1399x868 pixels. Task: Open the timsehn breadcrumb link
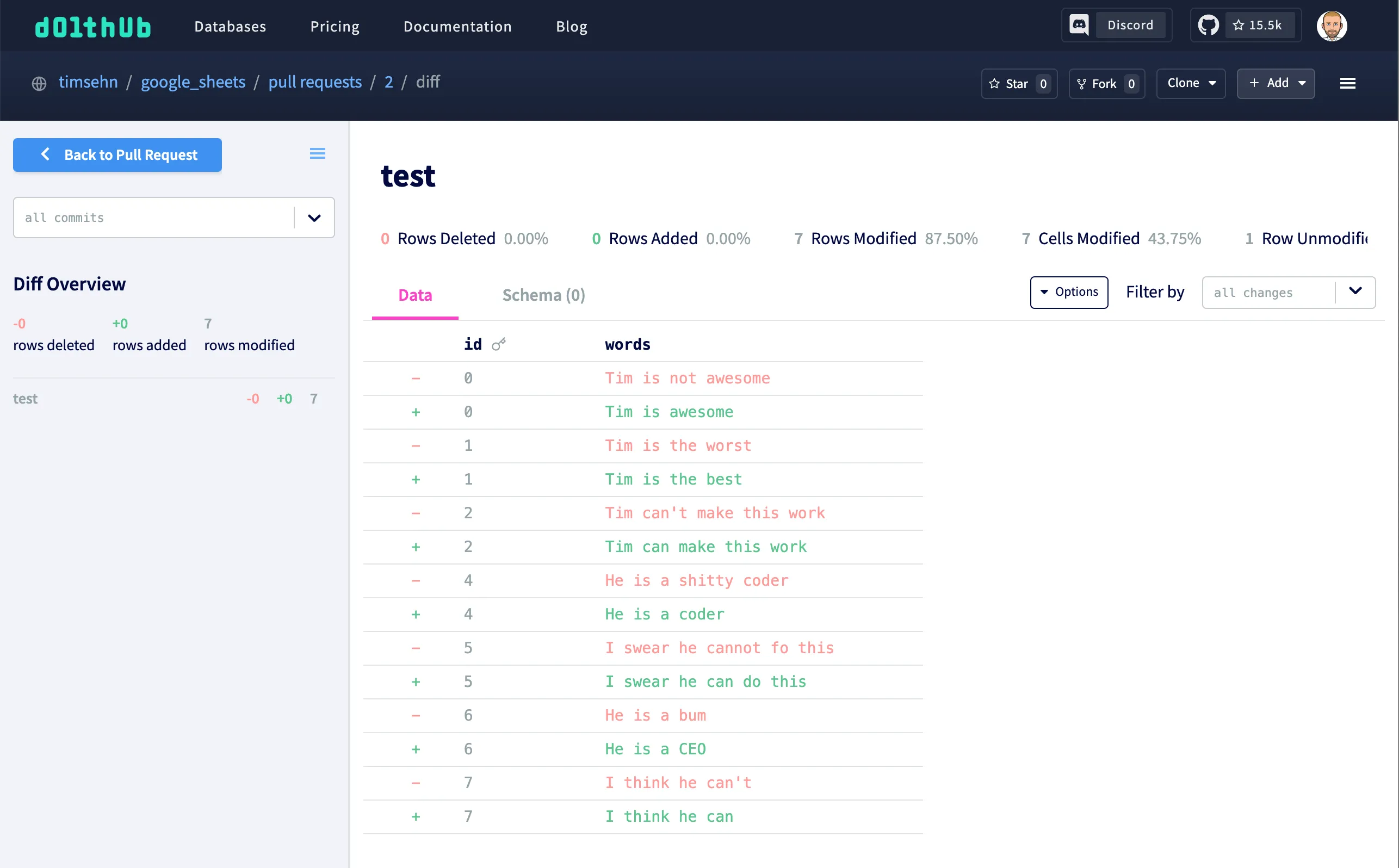(88, 82)
